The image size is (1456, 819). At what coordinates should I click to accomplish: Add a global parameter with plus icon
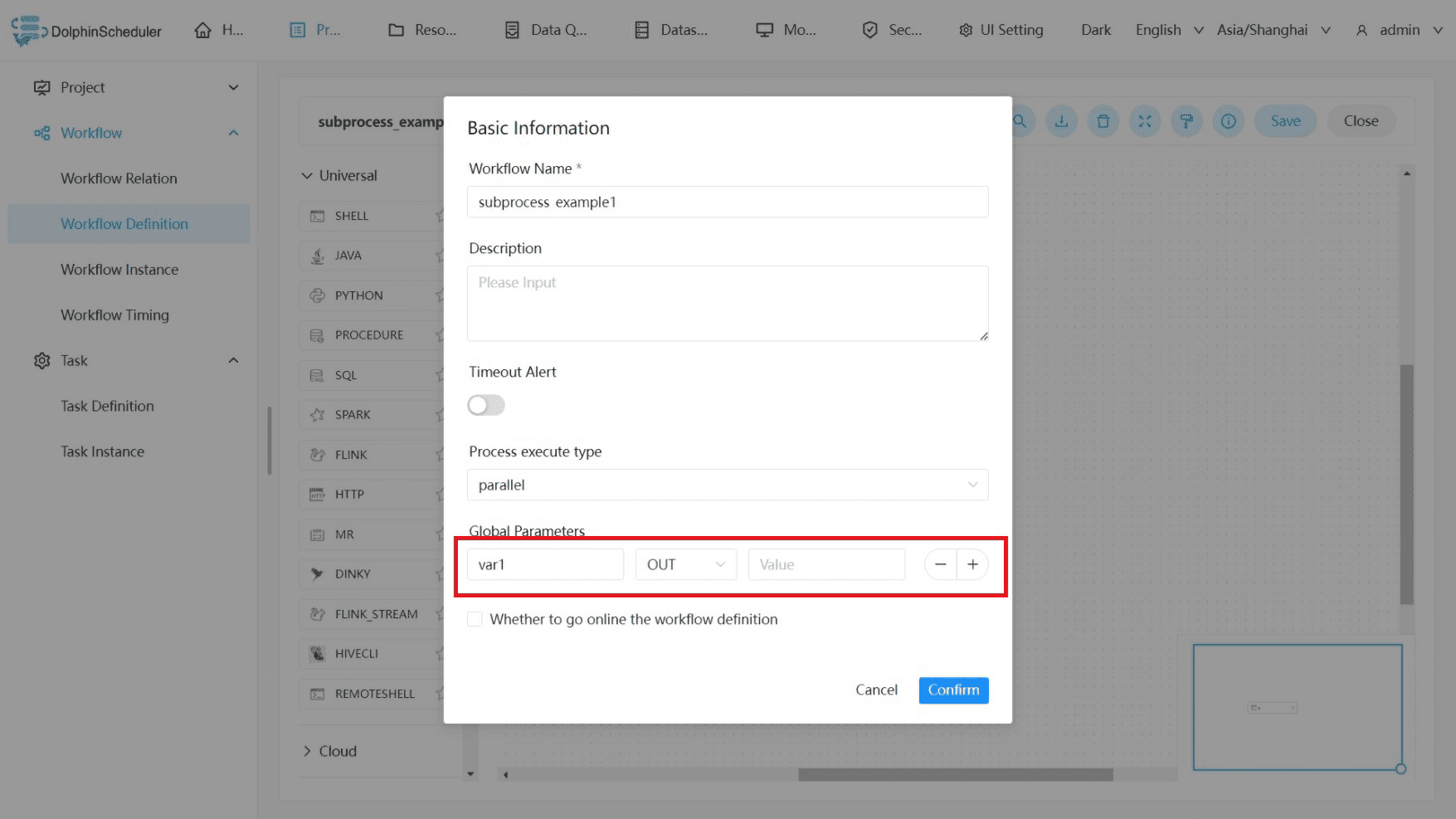point(972,564)
